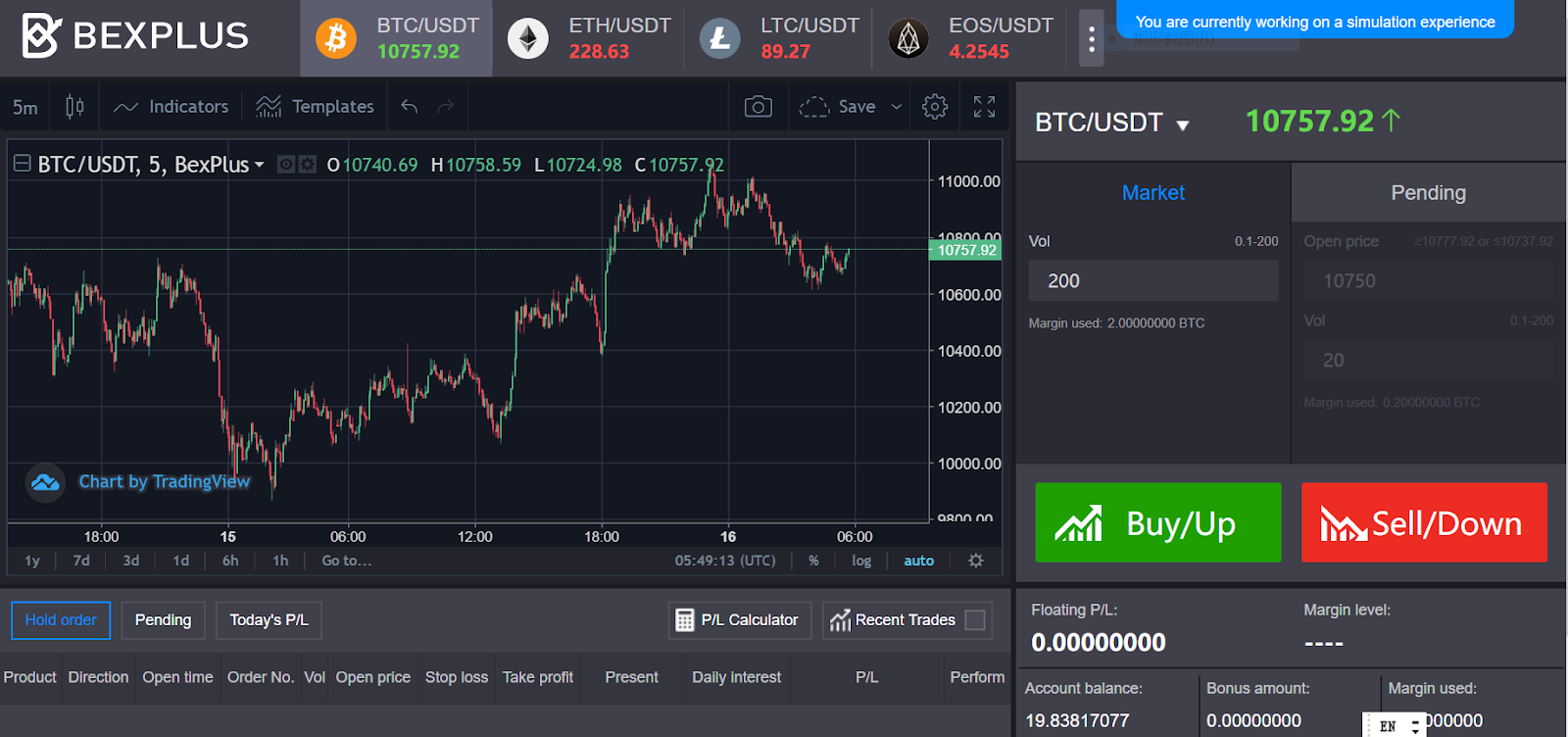The image size is (1568, 737).
Task: Expand the Save dropdown arrow
Action: point(896,106)
